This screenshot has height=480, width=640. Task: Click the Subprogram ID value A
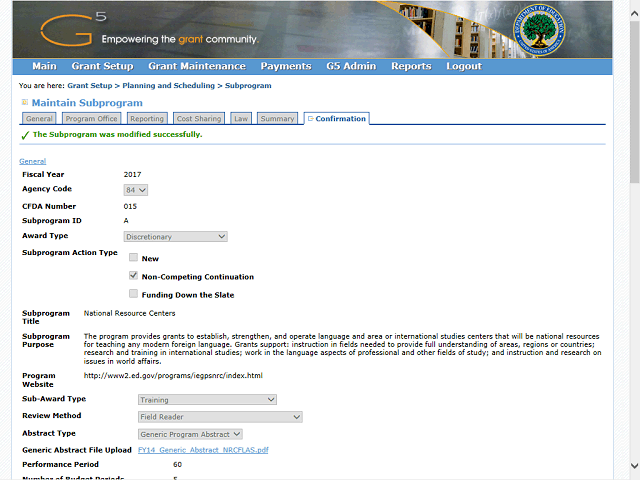tap(126, 221)
